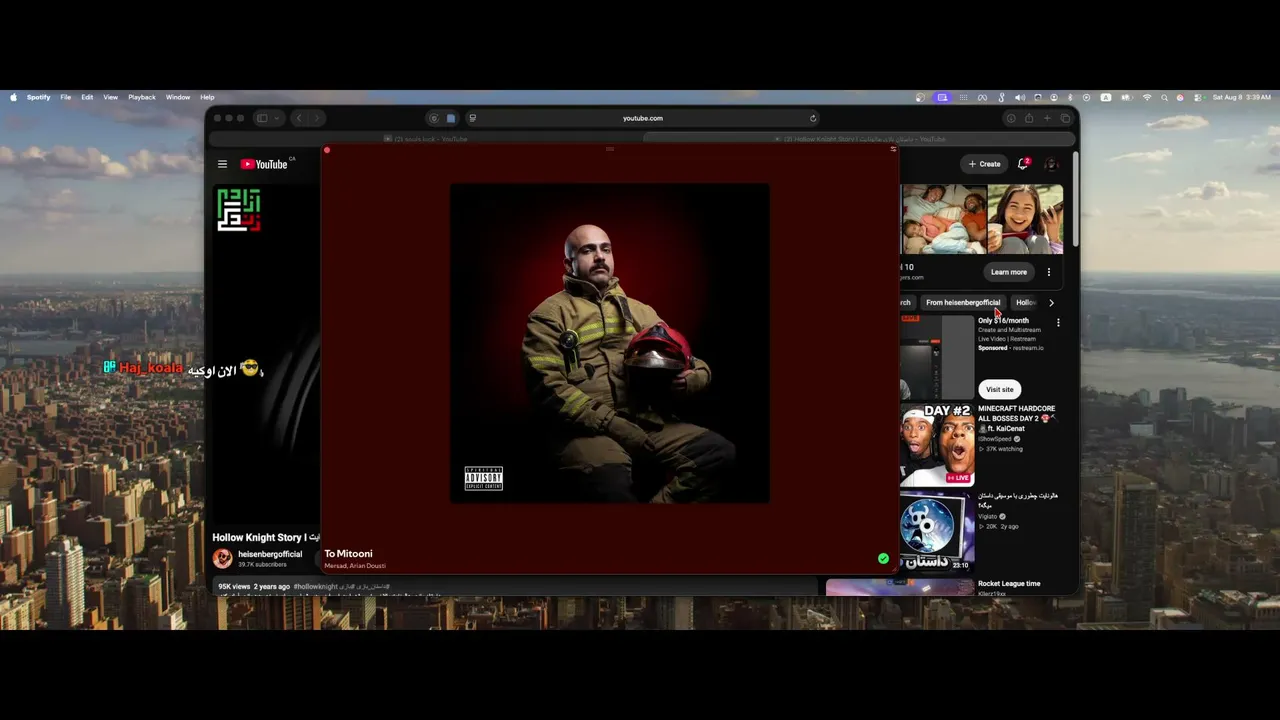Open the Edit menu

click(x=87, y=97)
